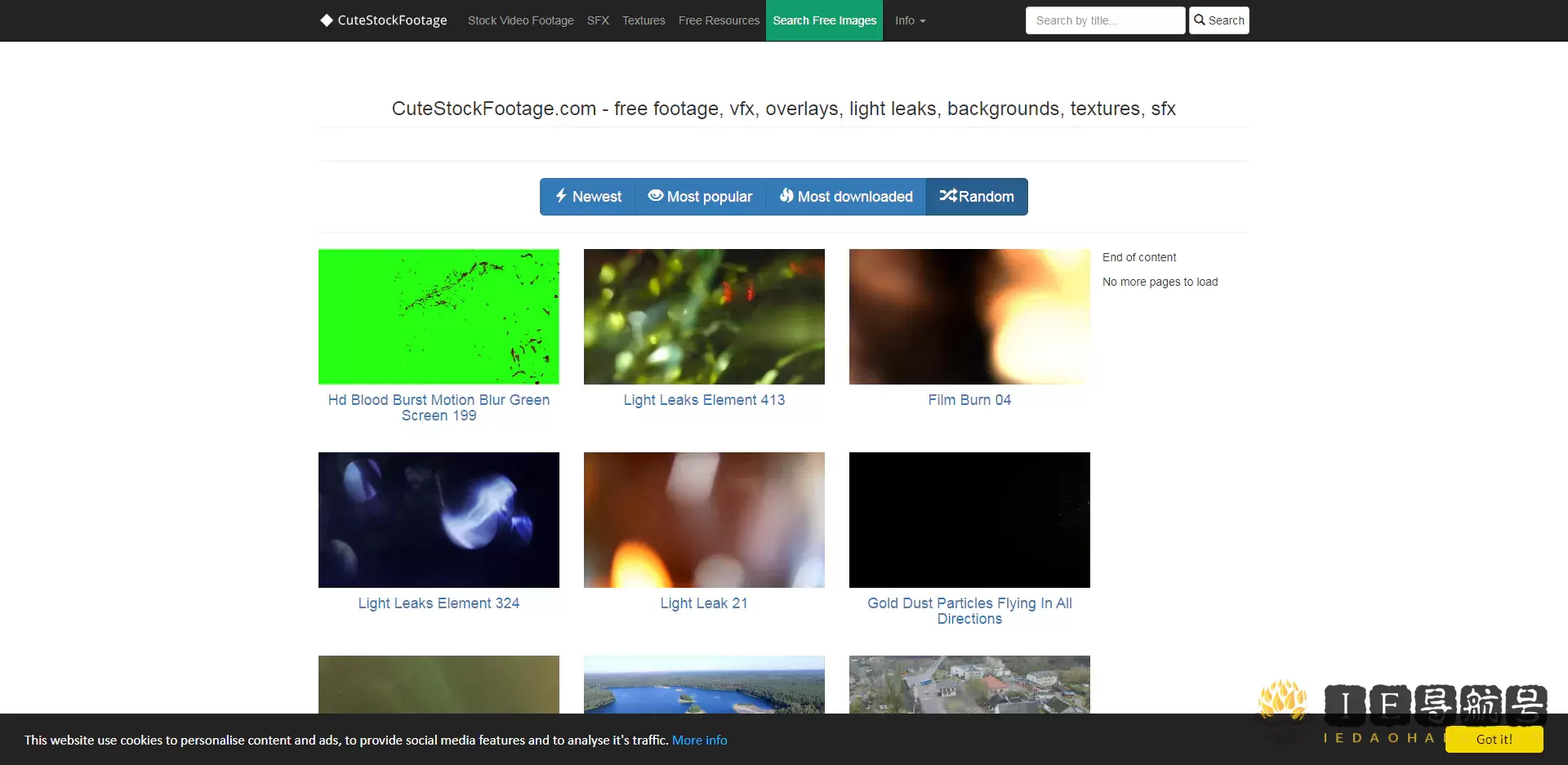Click the magnifier icon in the Search button
This screenshot has width=1568, height=765.
1198,20
